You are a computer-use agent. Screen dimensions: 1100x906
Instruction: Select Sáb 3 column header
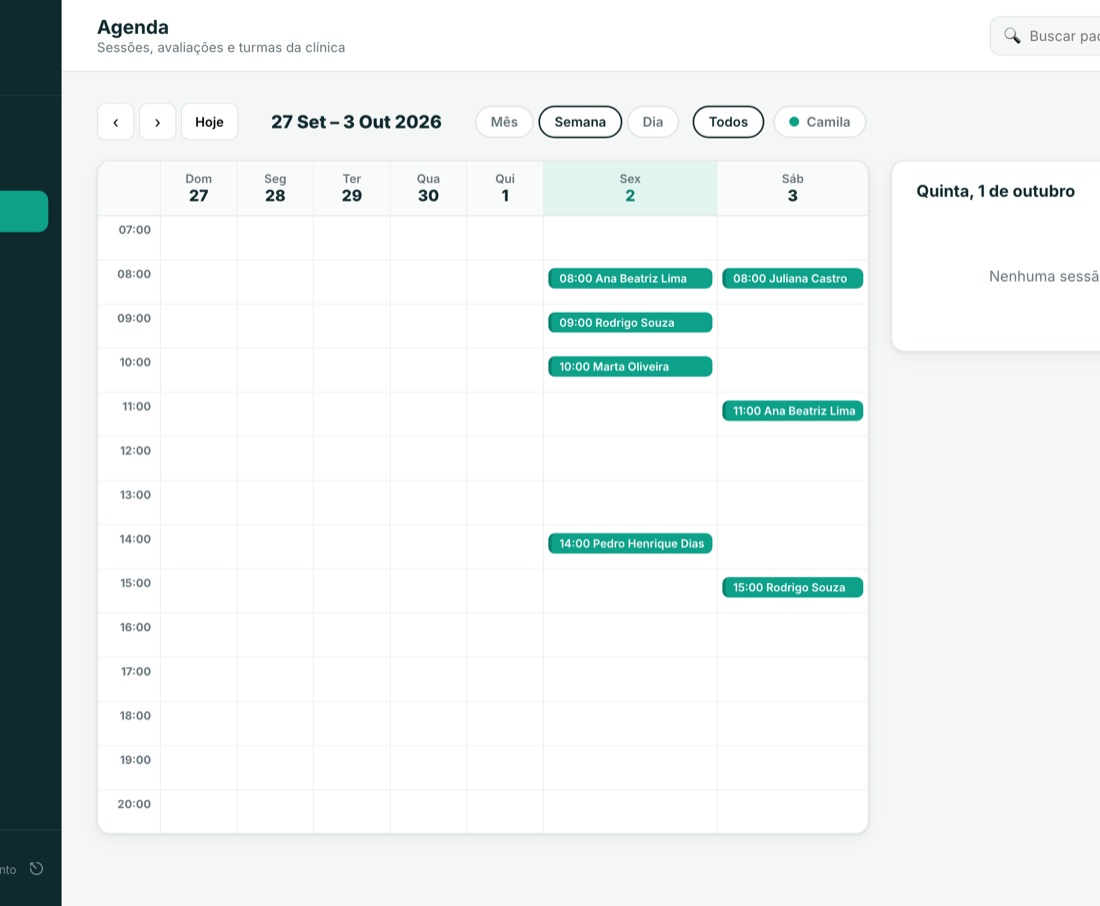(x=793, y=188)
